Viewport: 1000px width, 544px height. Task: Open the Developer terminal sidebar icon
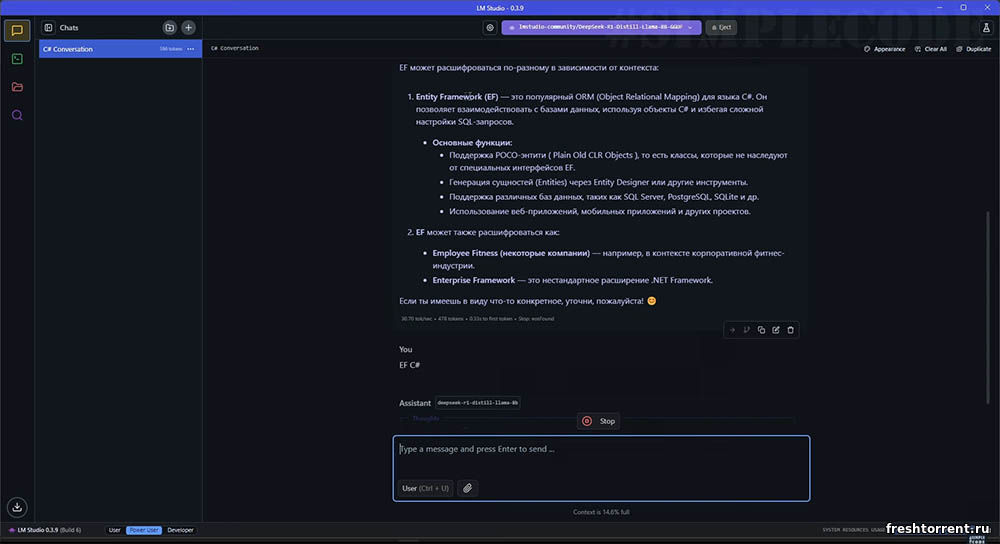(x=17, y=59)
